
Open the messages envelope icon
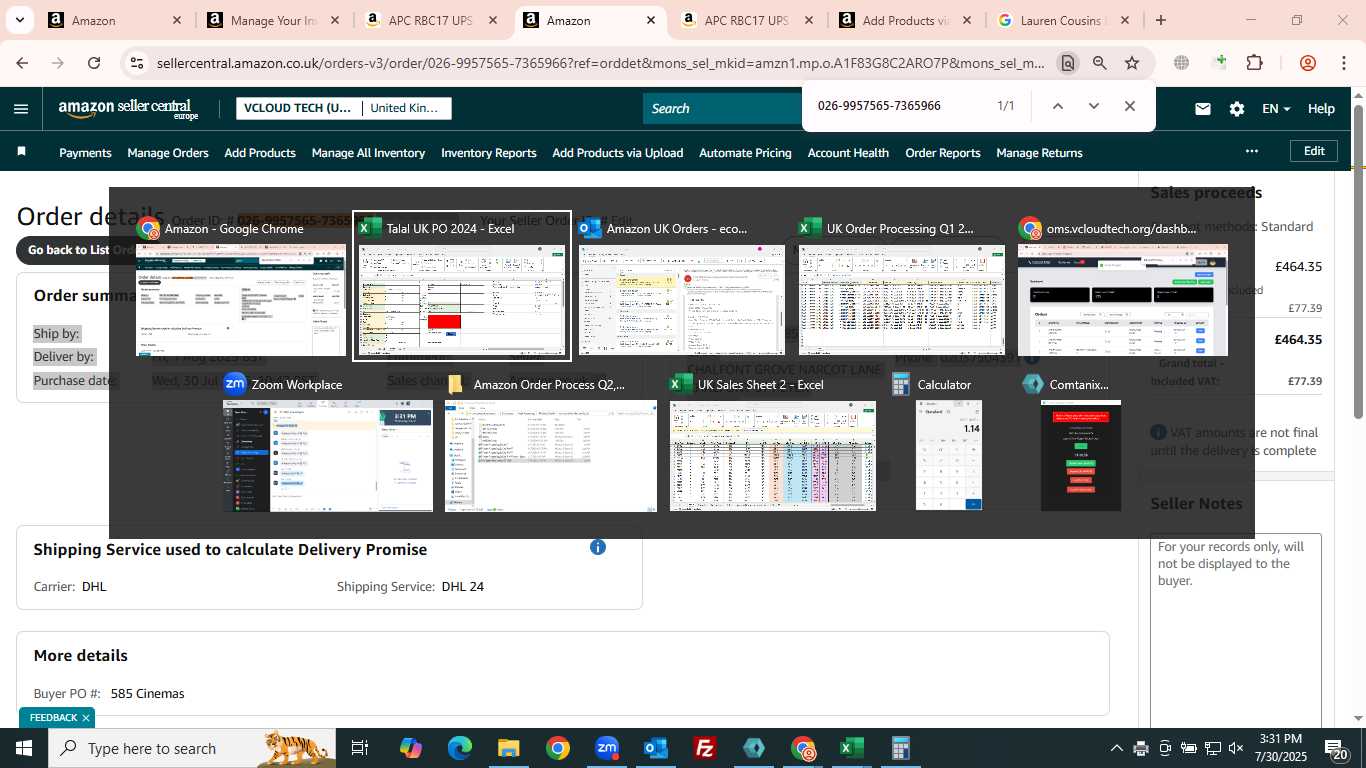(x=1203, y=109)
